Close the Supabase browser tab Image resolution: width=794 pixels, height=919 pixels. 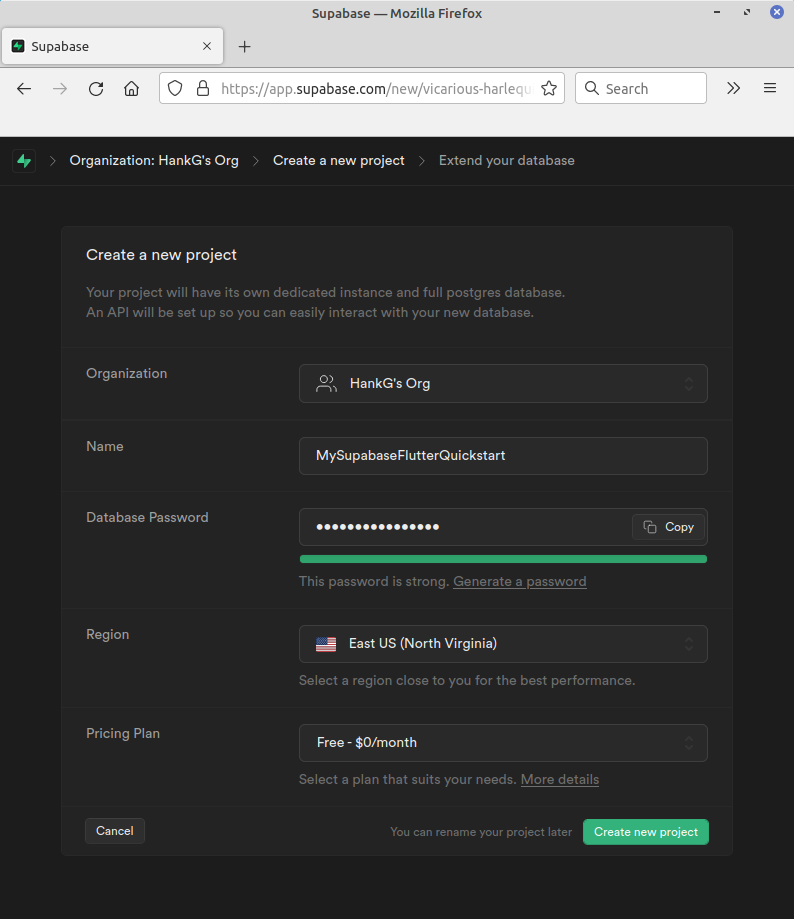point(207,47)
